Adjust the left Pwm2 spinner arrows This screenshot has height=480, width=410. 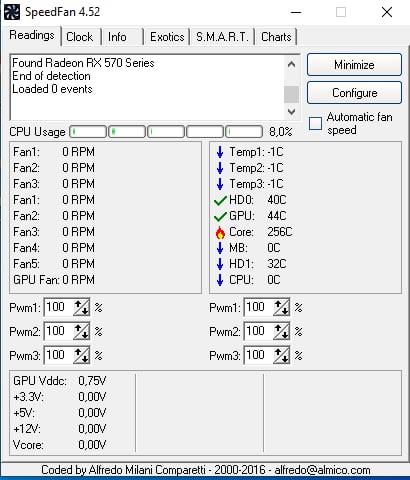tap(82, 331)
